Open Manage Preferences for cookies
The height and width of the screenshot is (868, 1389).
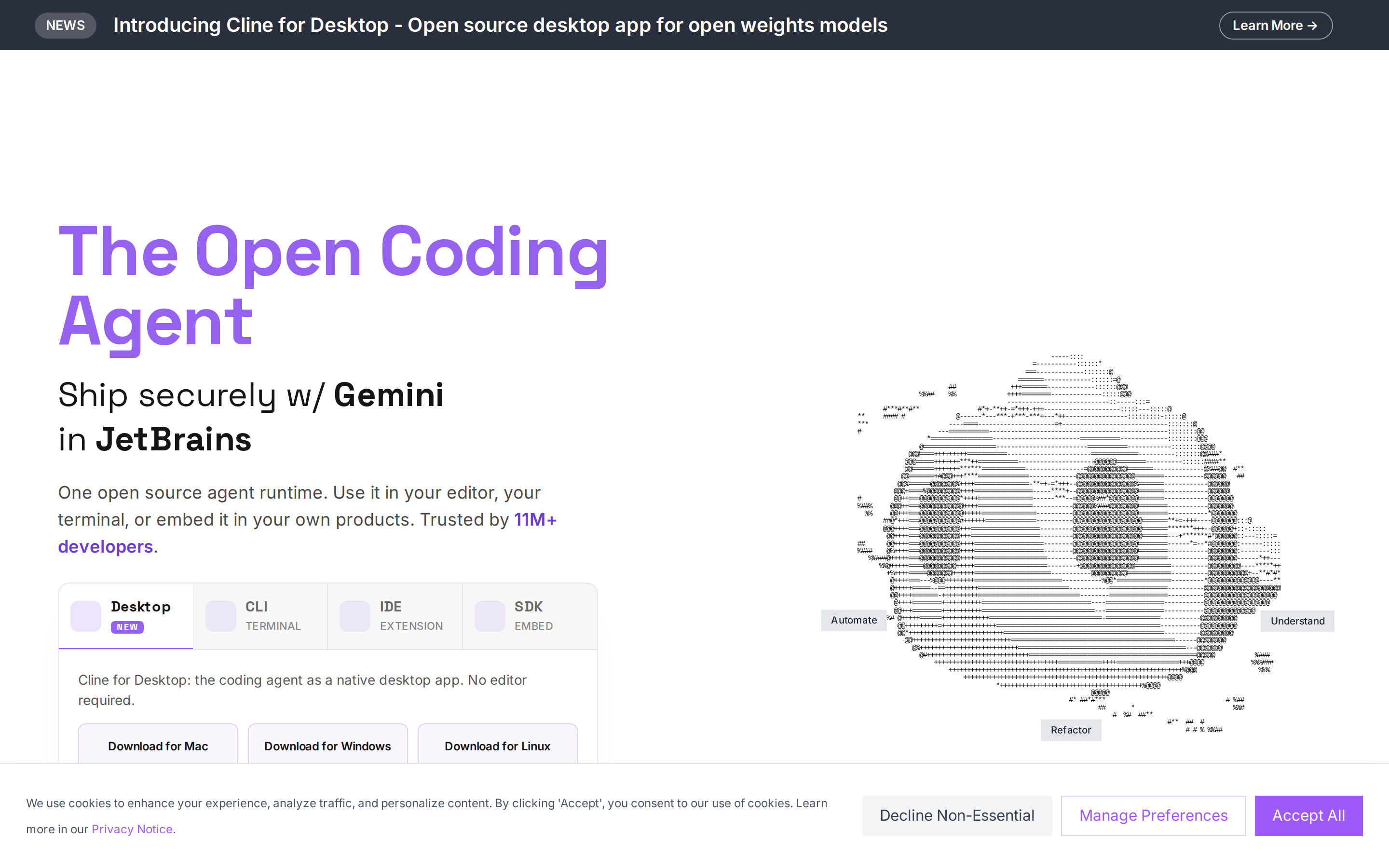click(1153, 816)
